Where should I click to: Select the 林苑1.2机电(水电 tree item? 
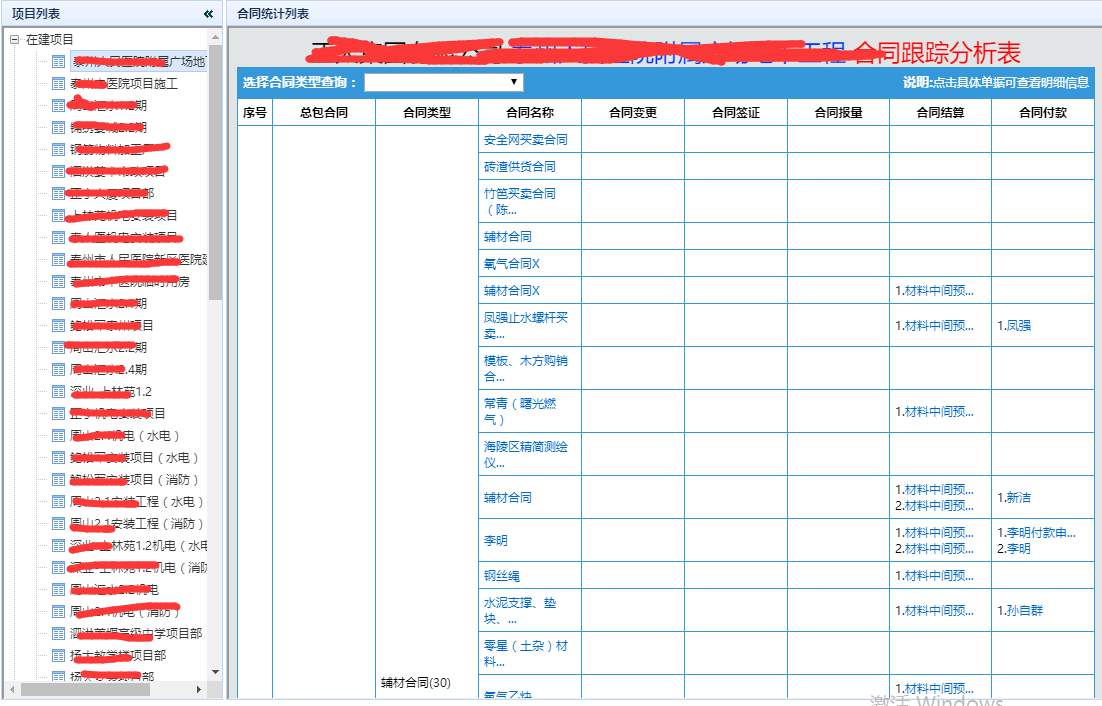[138, 545]
